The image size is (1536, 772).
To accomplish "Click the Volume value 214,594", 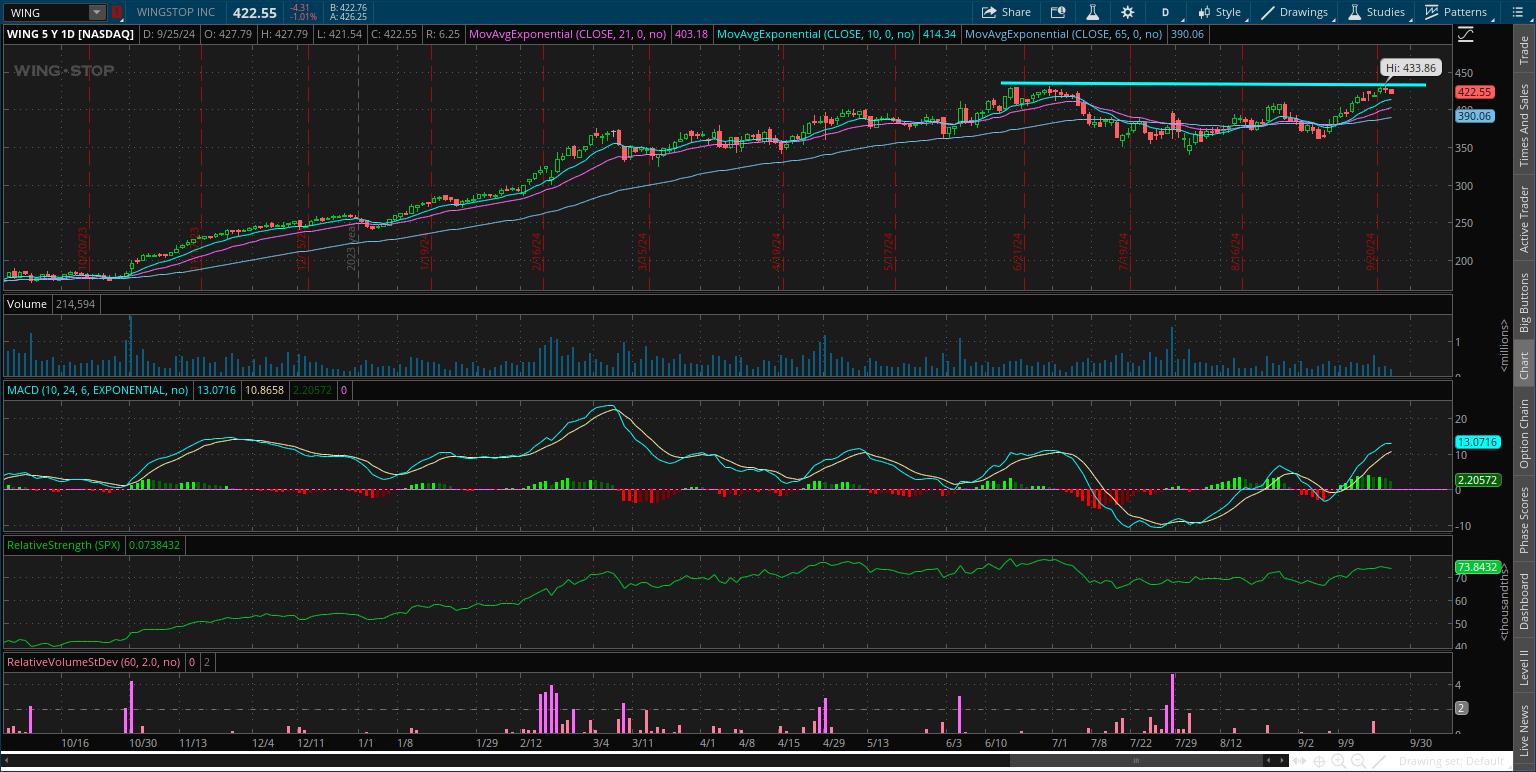I will 74,303.
